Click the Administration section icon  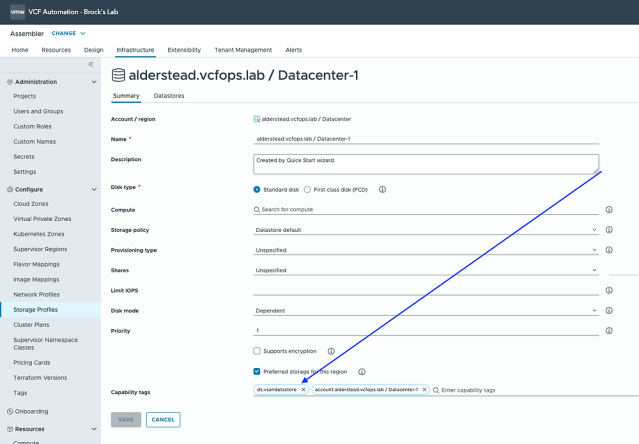click(x=10, y=82)
